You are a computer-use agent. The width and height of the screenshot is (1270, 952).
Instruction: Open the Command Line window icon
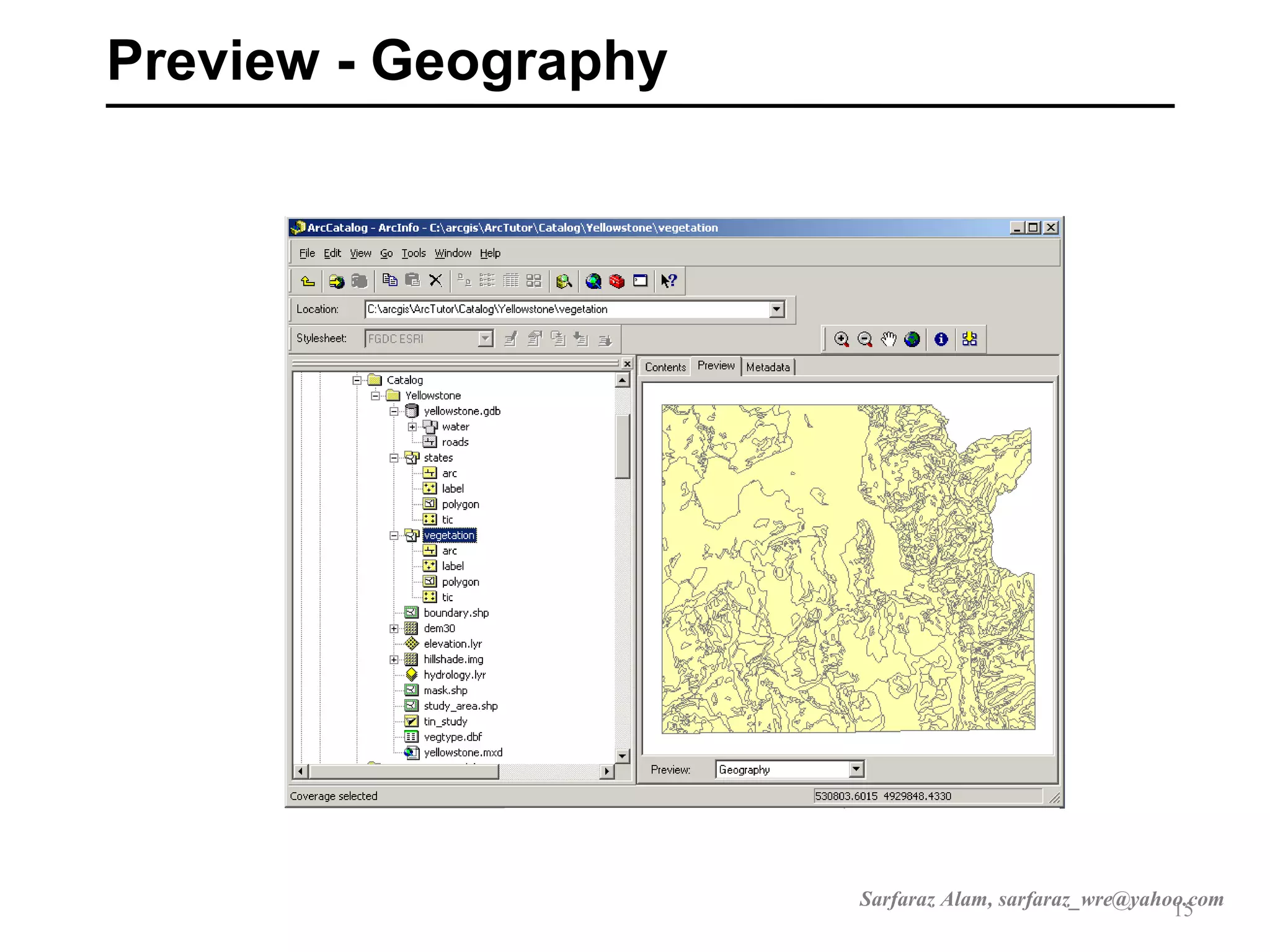[x=640, y=281]
